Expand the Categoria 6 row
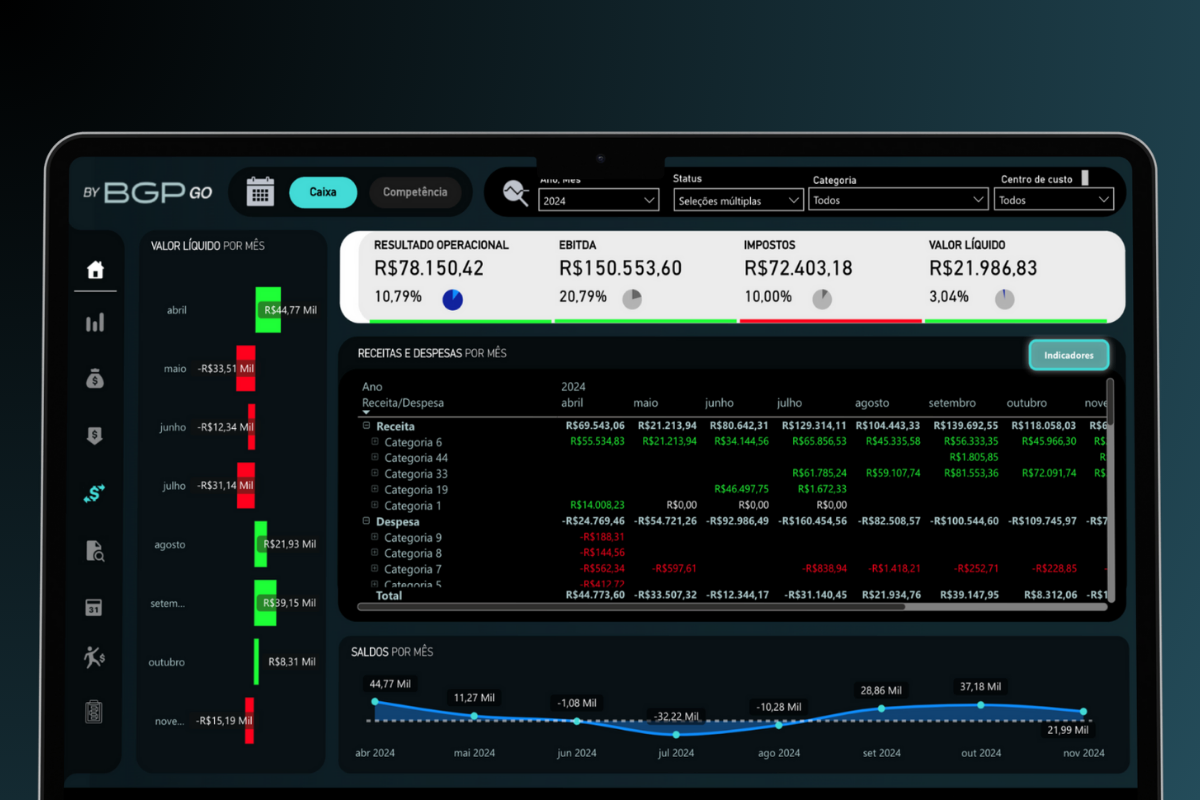 pyautogui.click(x=376, y=441)
